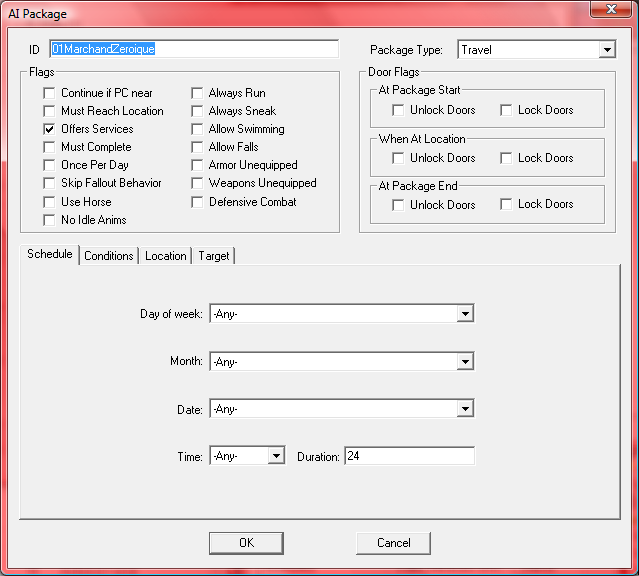
Task: Enable the Continue if PC near checkbox
Action: (50, 93)
